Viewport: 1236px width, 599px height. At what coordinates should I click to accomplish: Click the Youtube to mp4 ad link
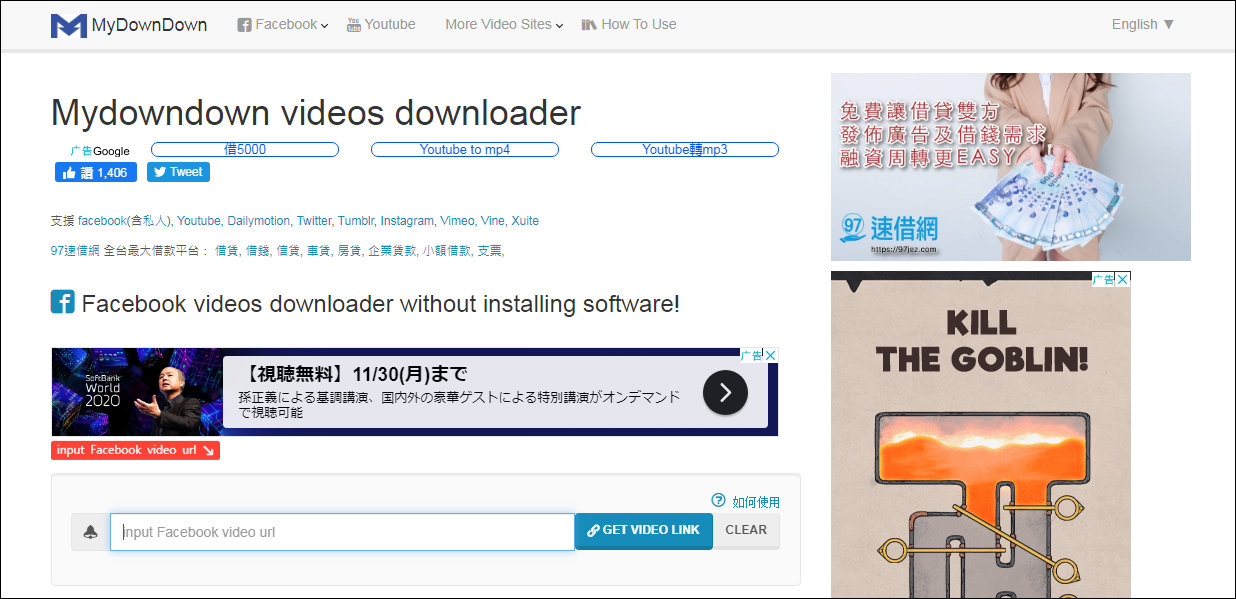[x=465, y=150]
